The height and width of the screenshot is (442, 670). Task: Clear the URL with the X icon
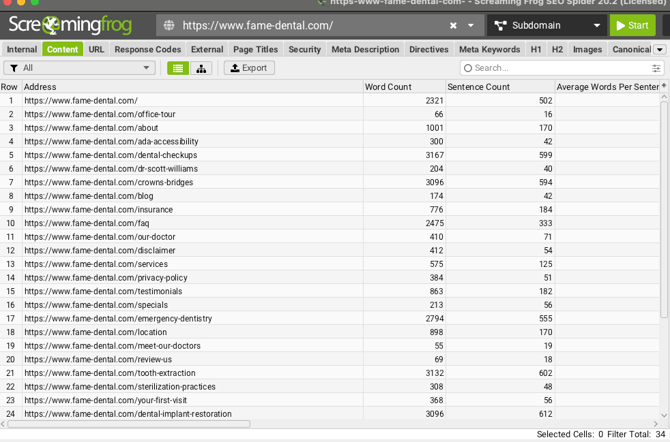(453, 26)
